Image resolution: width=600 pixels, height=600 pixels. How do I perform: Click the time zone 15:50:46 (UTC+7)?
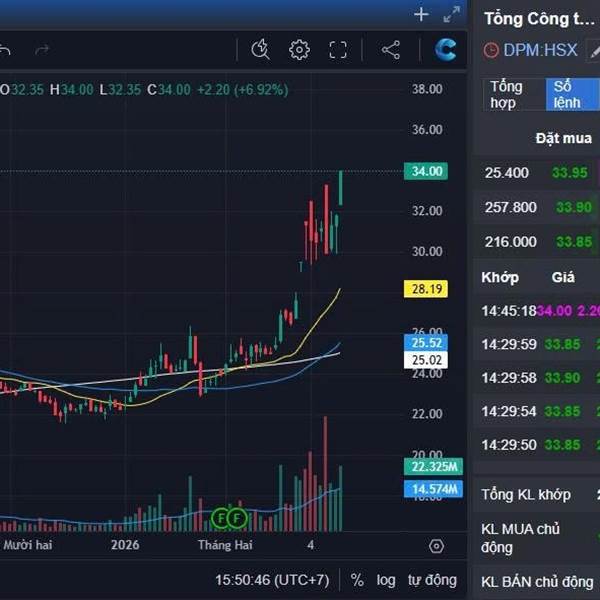[272, 580]
